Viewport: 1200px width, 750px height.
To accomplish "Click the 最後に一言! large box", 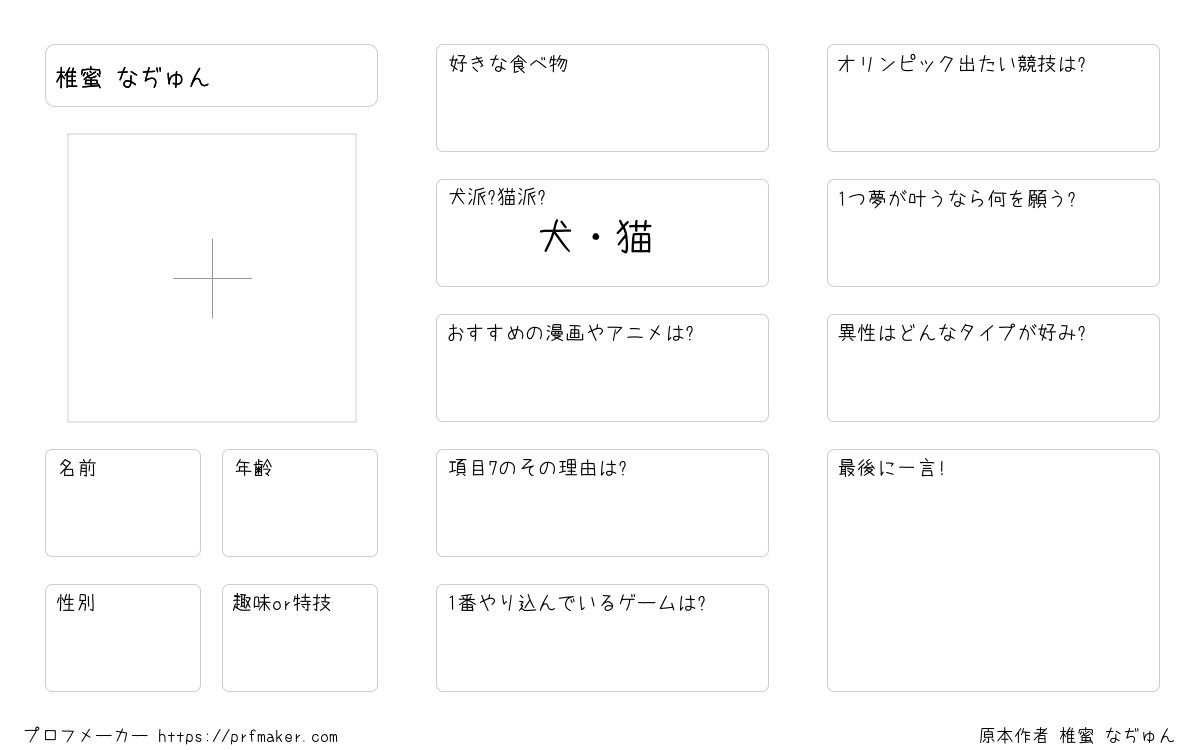I will pyautogui.click(x=993, y=570).
